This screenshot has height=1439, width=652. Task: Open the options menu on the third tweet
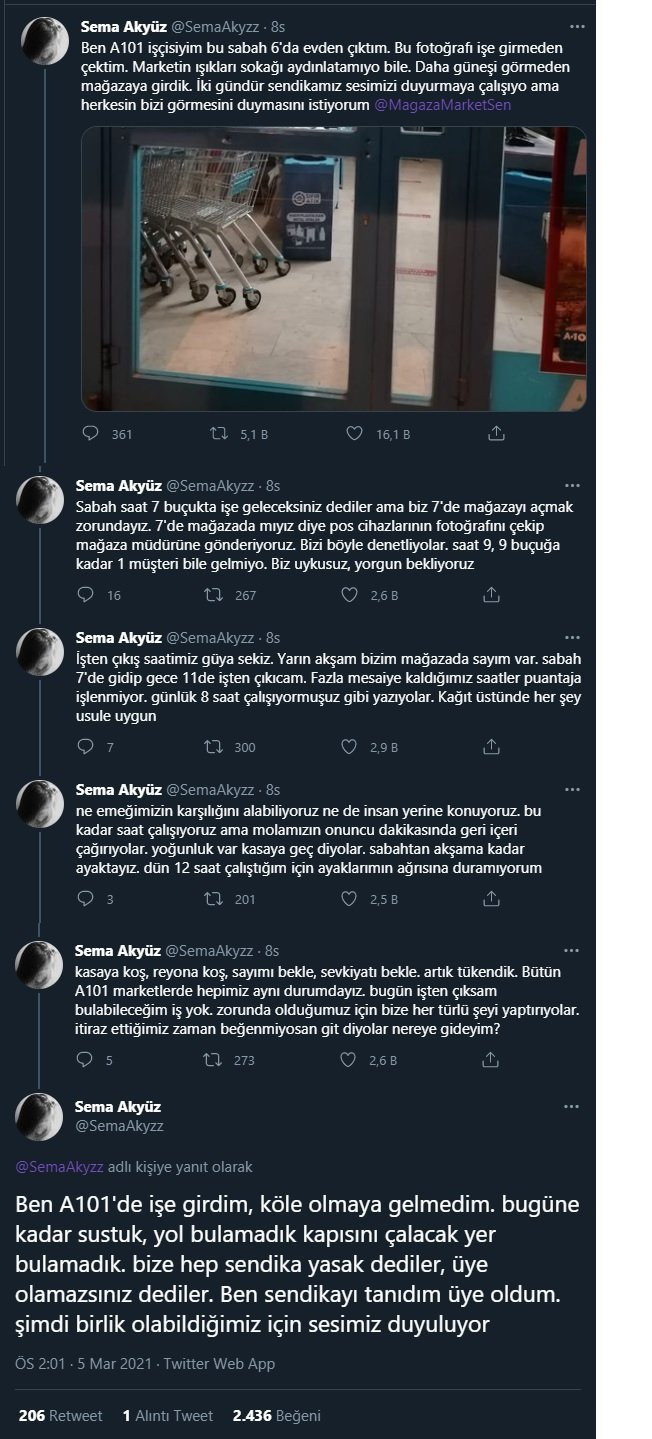(x=573, y=636)
